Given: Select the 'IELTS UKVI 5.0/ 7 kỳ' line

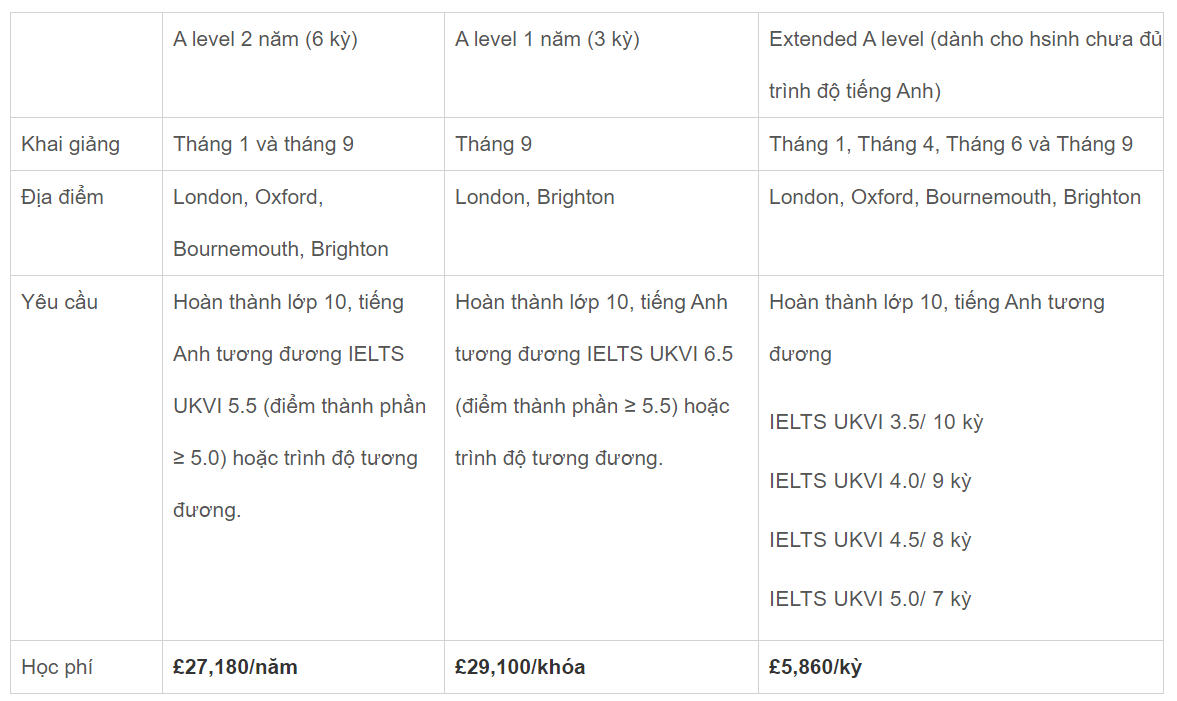Looking at the screenshot, I should (x=870, y=599).
